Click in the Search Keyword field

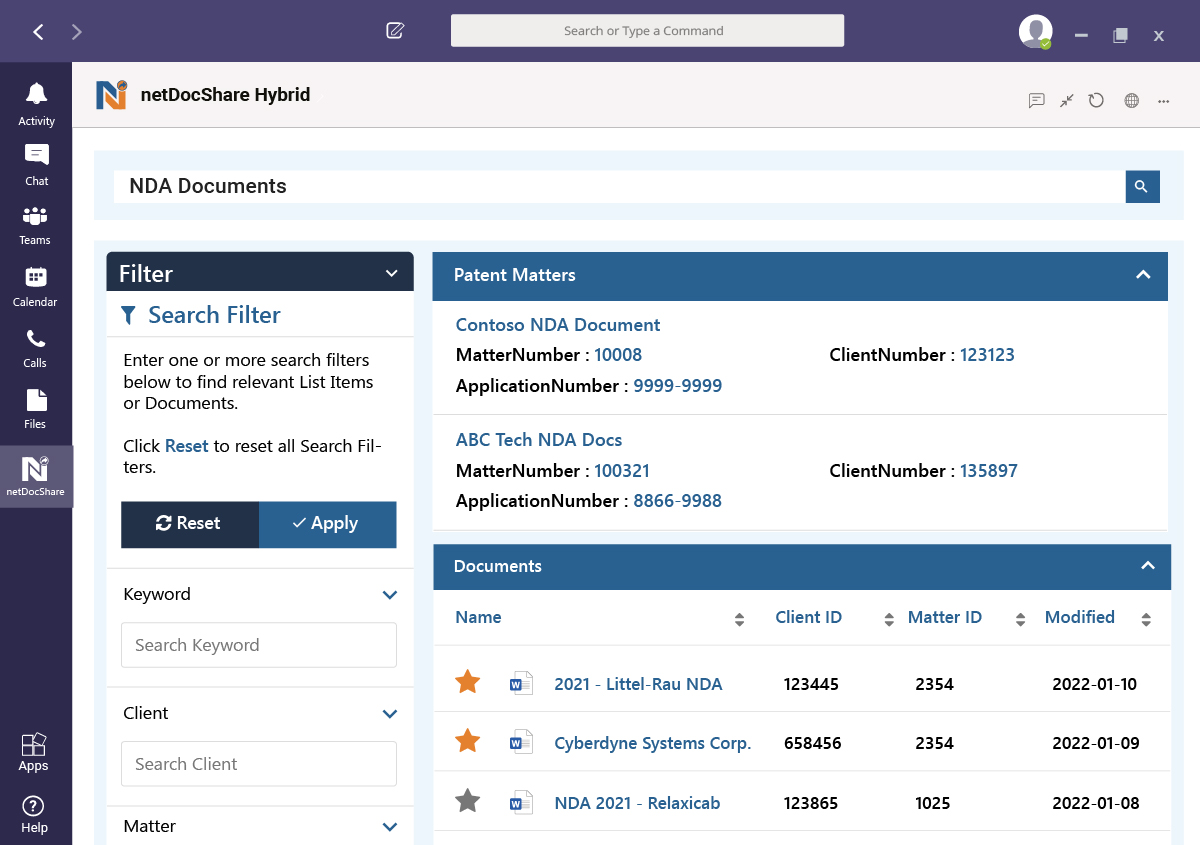click(259, 645)
